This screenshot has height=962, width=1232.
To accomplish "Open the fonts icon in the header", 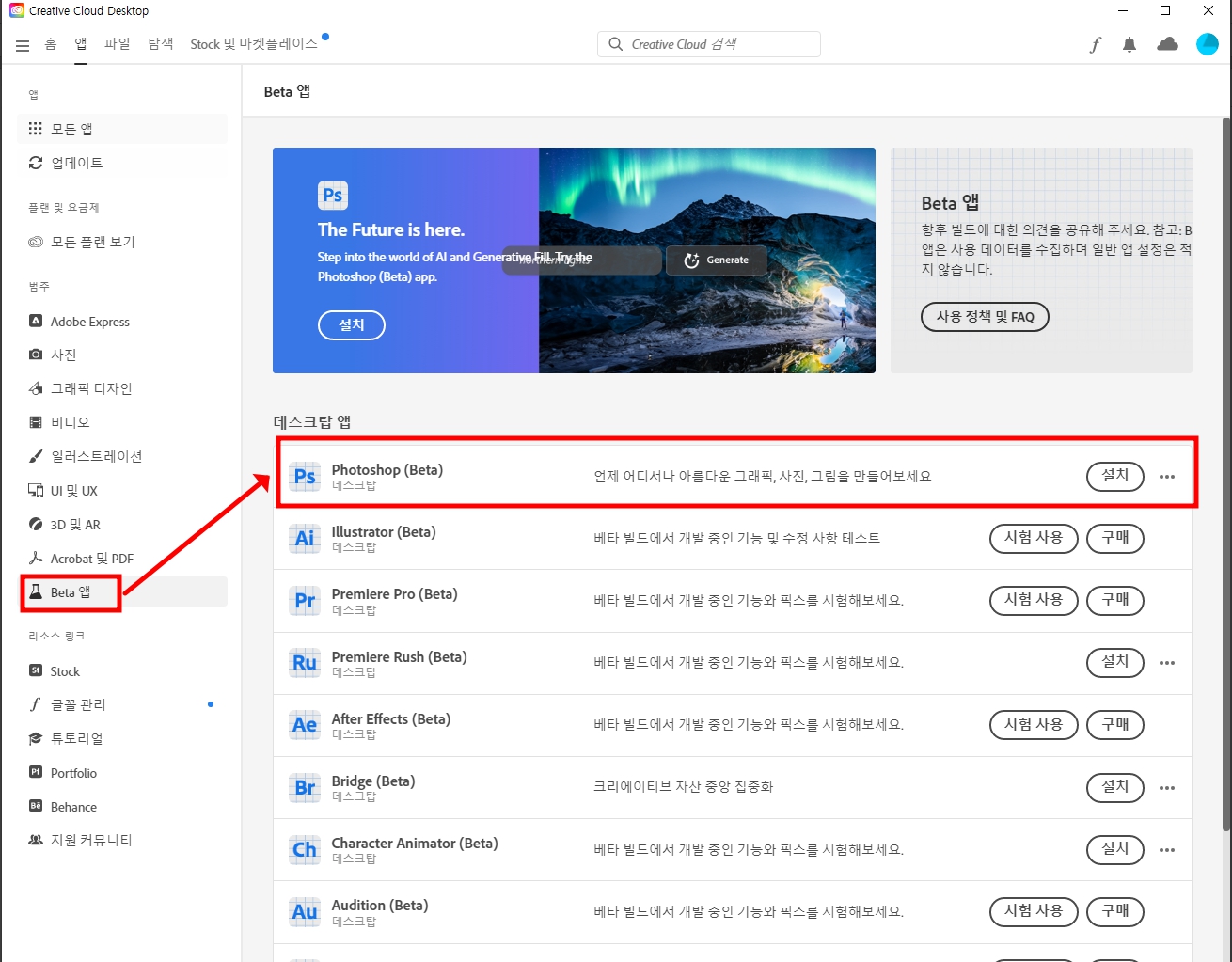I will pyautogui.click(x=1096, y=44).
